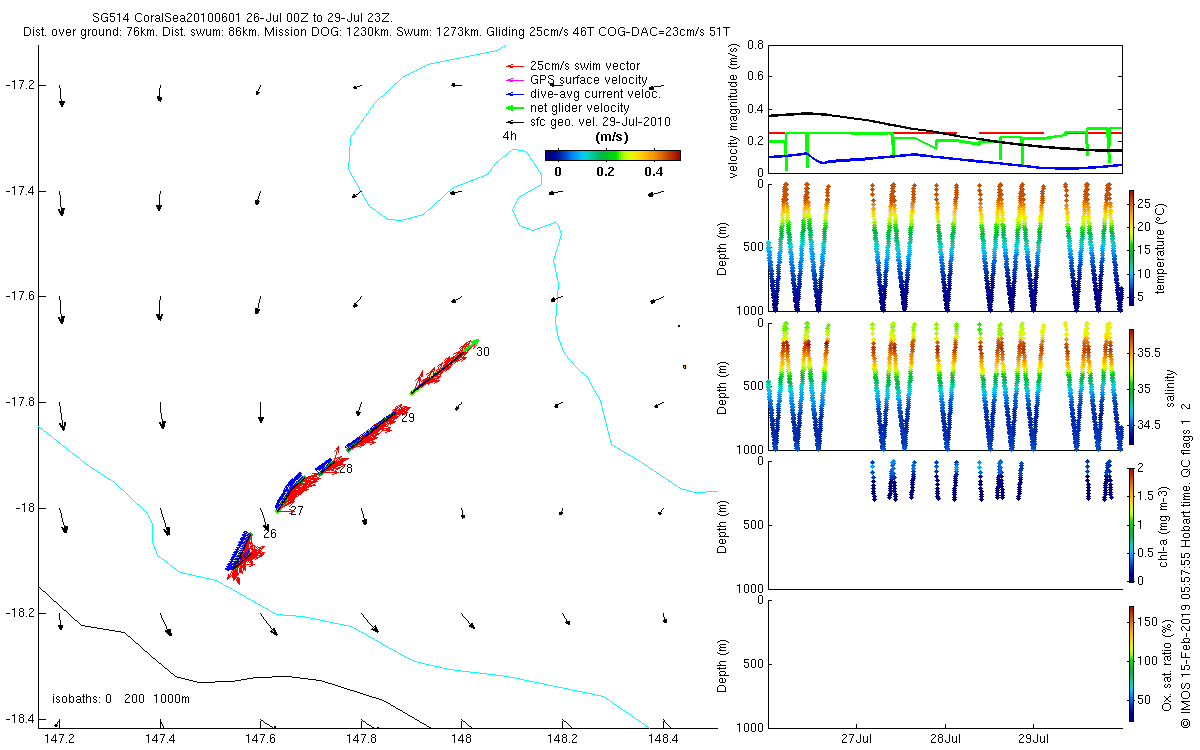This screenshot has height=750, width=1200.
Task: Click day marker '30' on the glider track
Action: pos(483,352)
